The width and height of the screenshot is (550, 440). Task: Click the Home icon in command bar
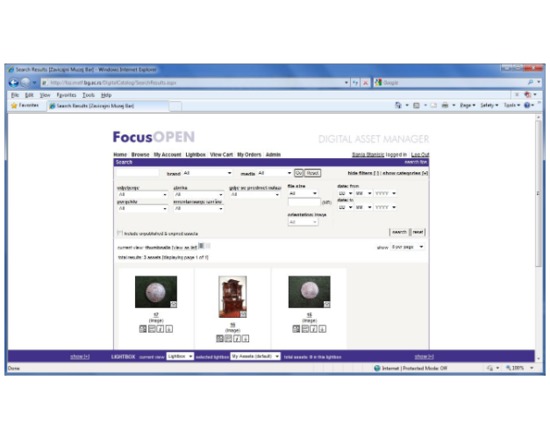(398, 105)
